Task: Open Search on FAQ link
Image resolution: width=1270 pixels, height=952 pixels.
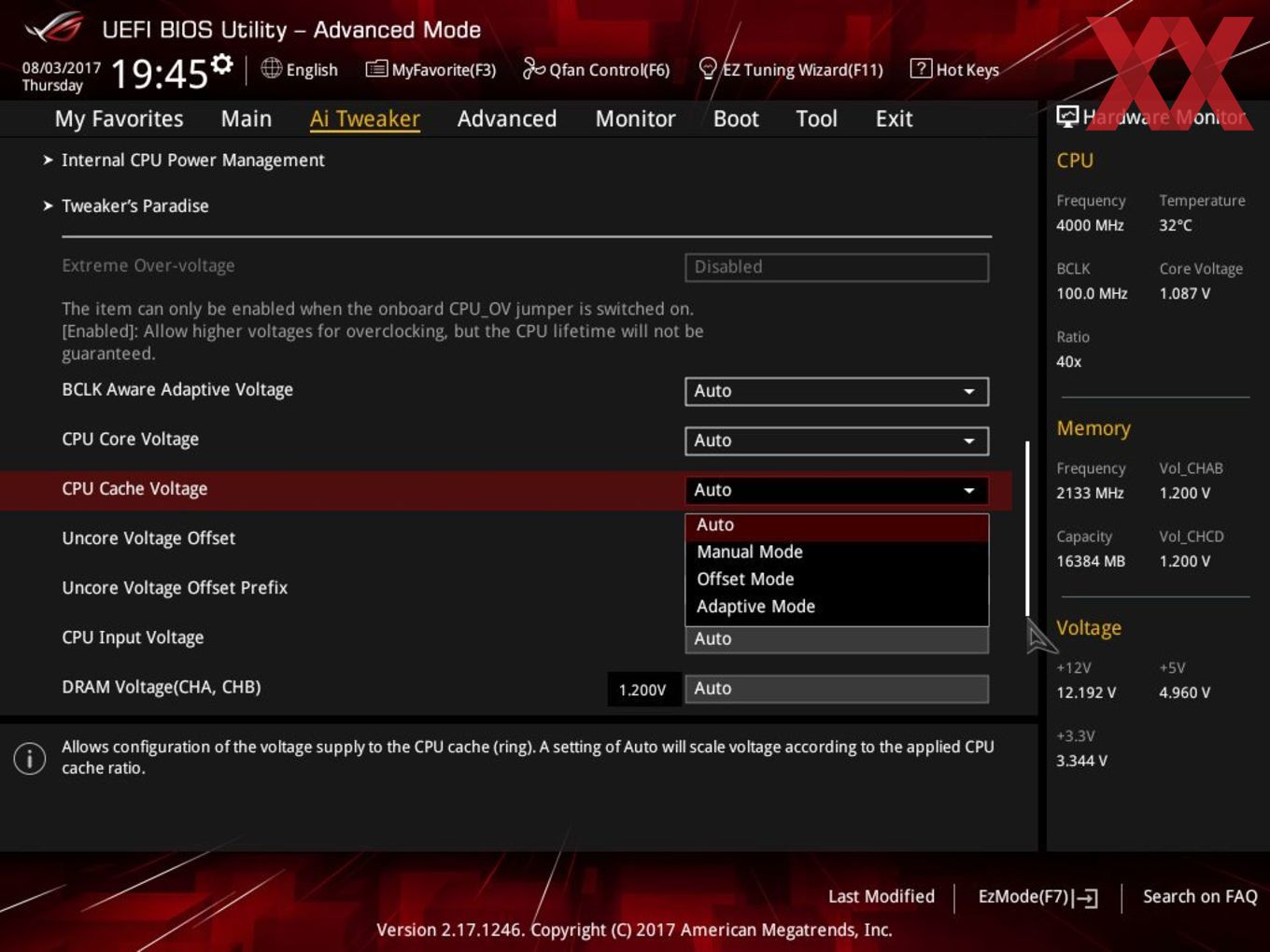Action: point(1200,896)
